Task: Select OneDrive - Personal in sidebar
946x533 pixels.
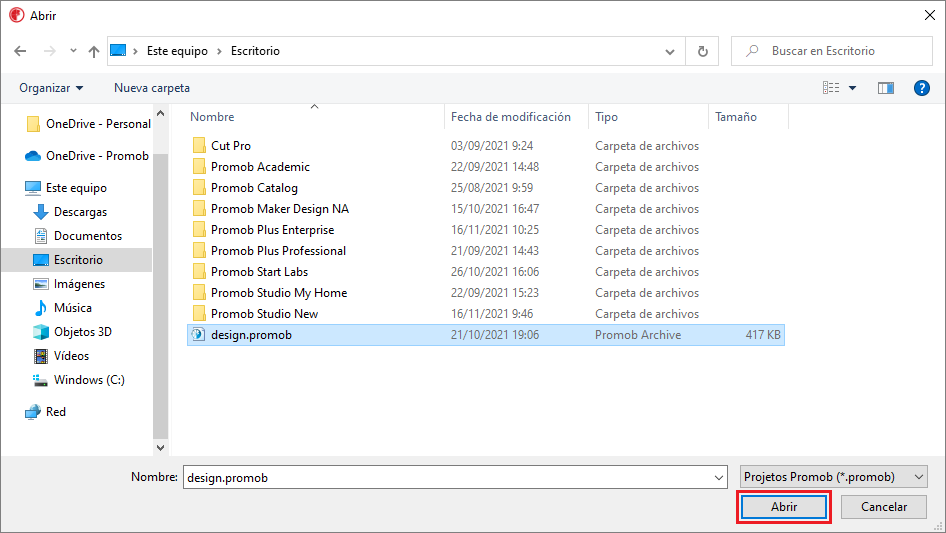Action: point(89,124)
